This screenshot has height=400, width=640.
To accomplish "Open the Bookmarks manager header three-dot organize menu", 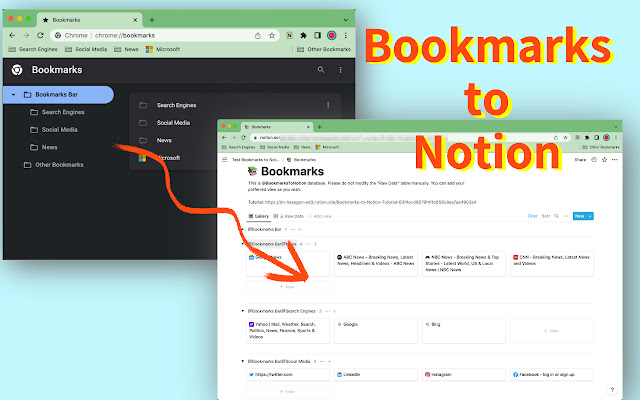I will click(340, 70).
